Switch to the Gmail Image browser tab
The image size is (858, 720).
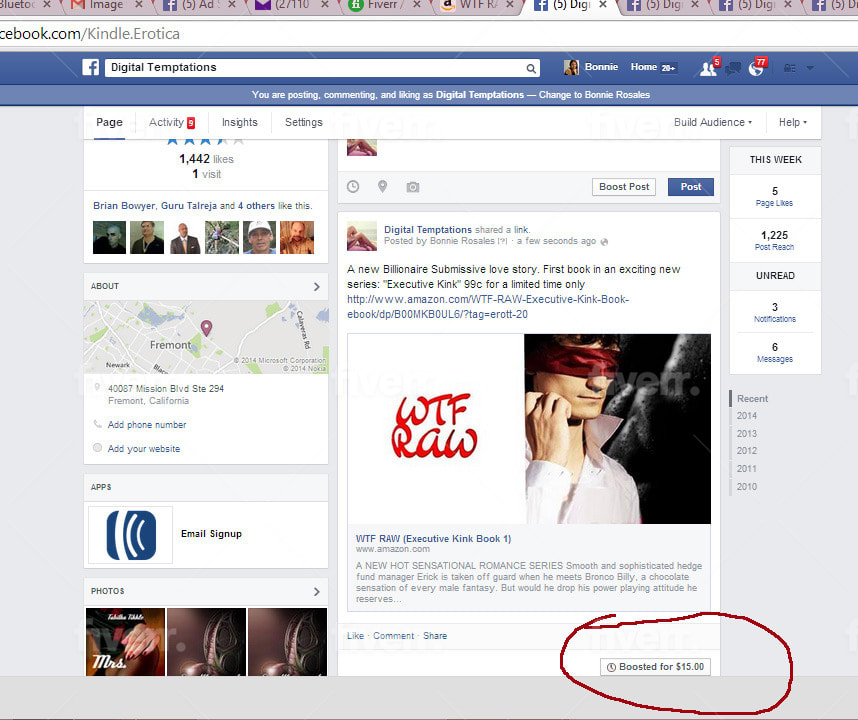pos(106,5)
